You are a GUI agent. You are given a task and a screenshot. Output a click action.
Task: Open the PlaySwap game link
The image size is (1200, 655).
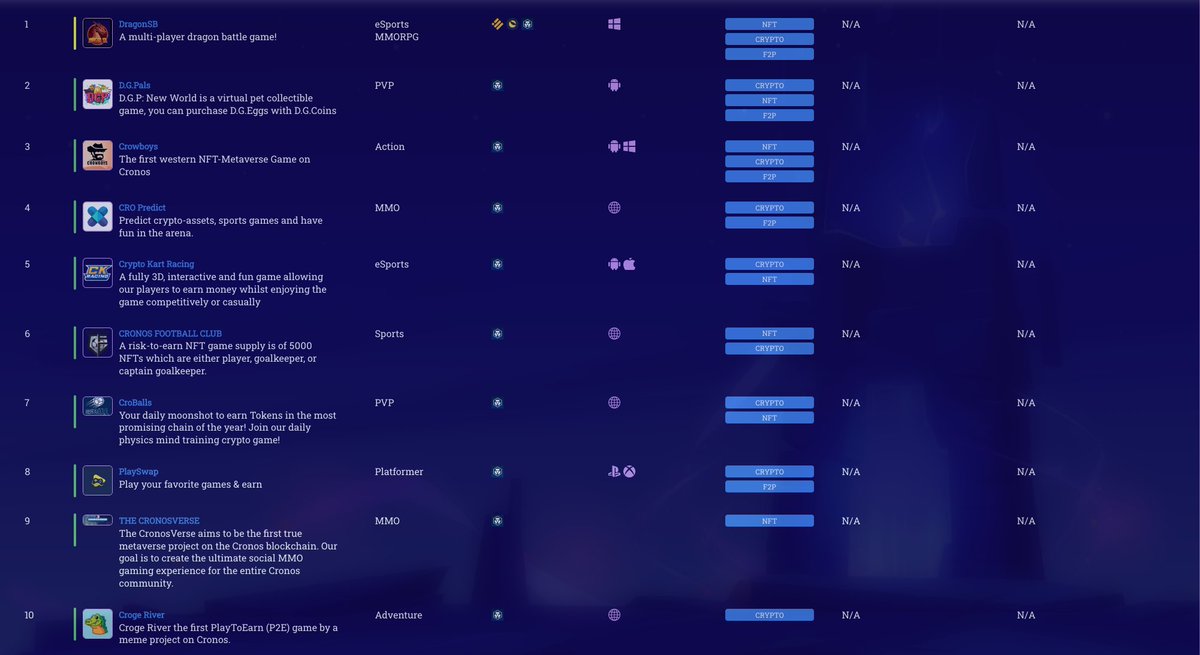pos(139,471)
